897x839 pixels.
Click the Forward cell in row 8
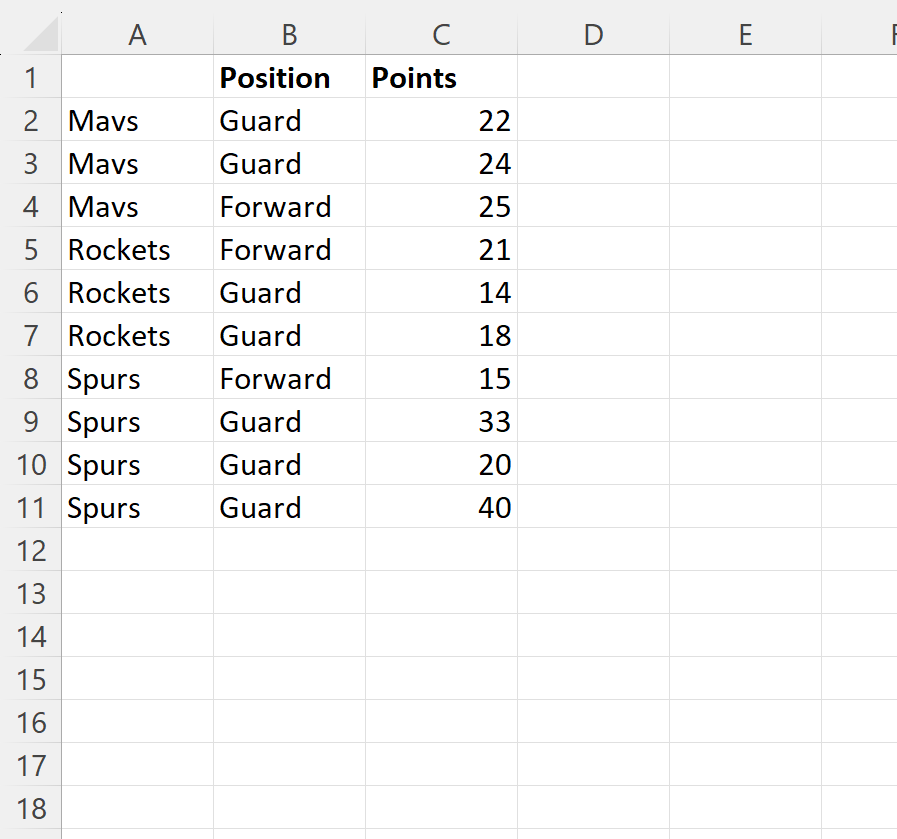click(x=289, y=377)
